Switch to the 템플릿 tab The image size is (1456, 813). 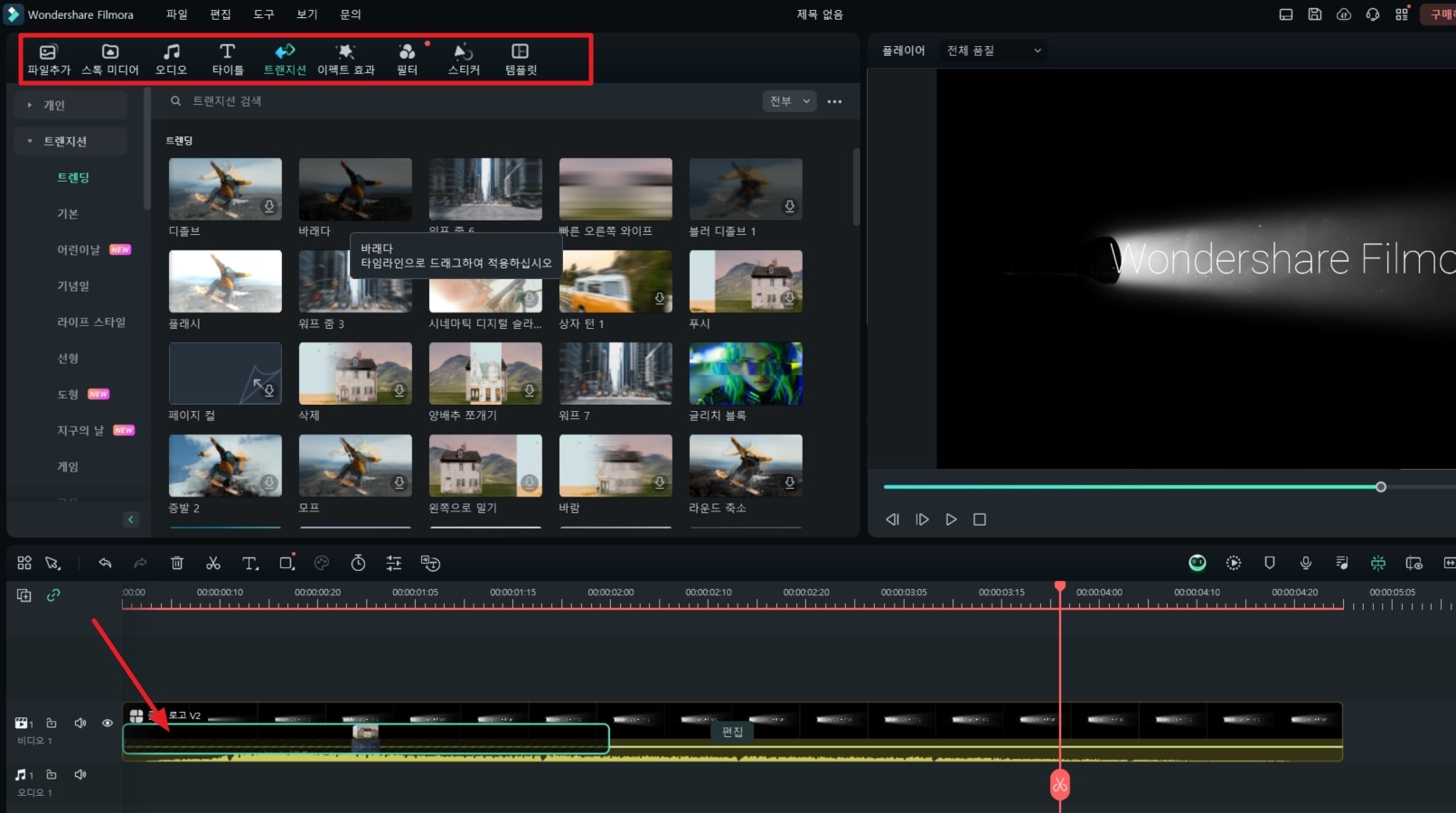[x=521, y=60]
